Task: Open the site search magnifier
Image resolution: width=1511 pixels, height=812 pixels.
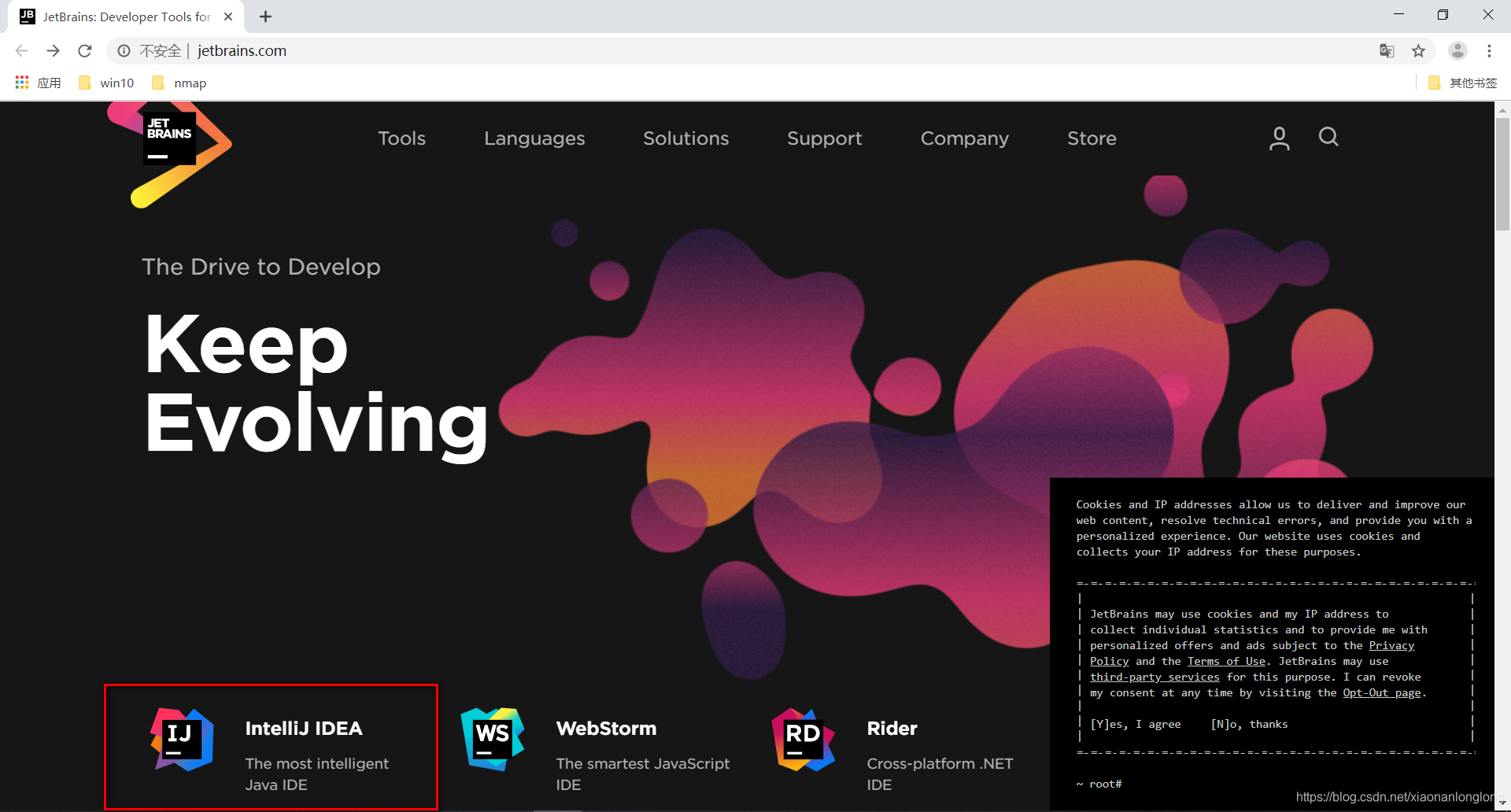Action: coord(1328,137)
